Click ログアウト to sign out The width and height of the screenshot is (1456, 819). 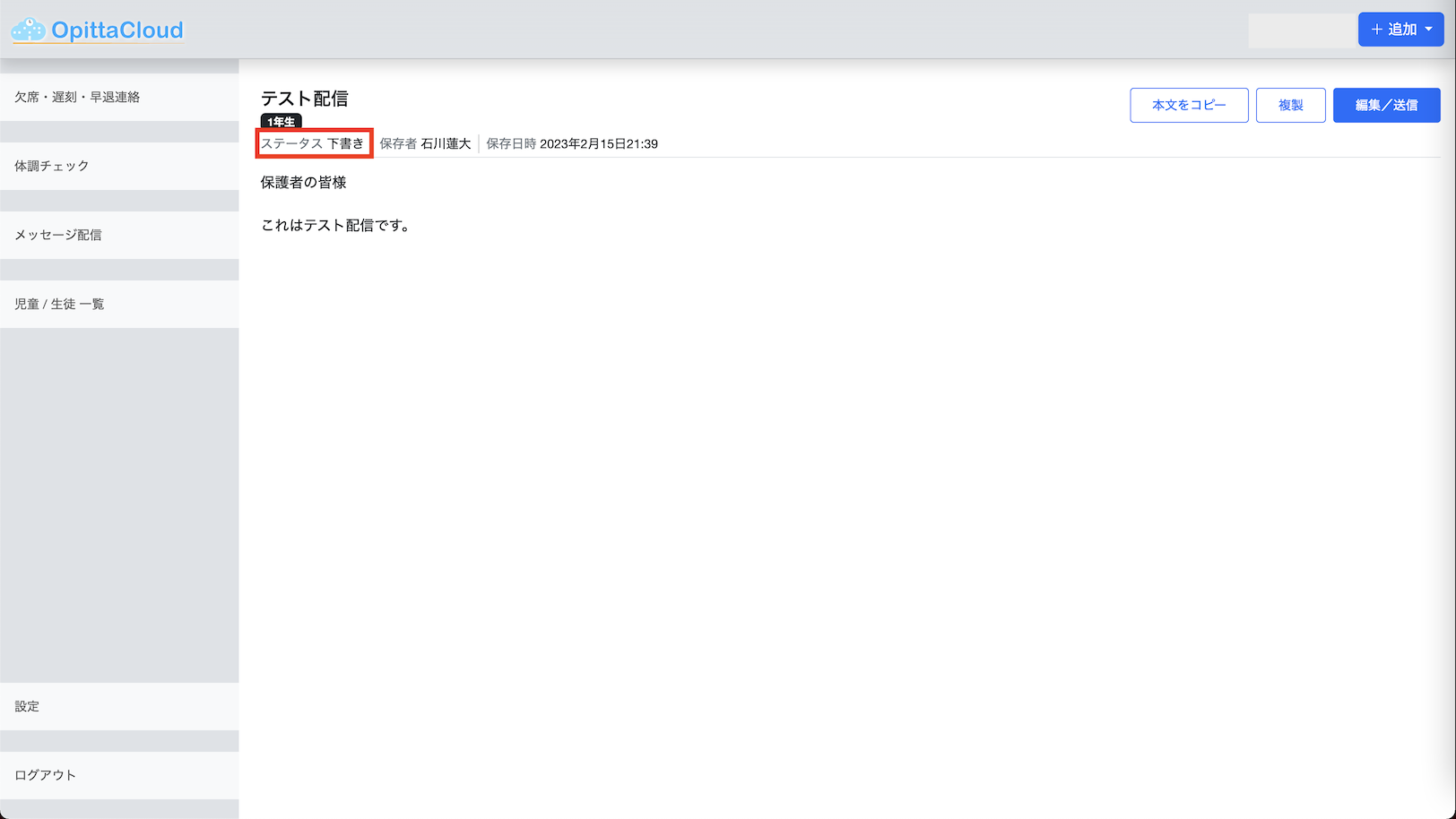pos(119,775)
